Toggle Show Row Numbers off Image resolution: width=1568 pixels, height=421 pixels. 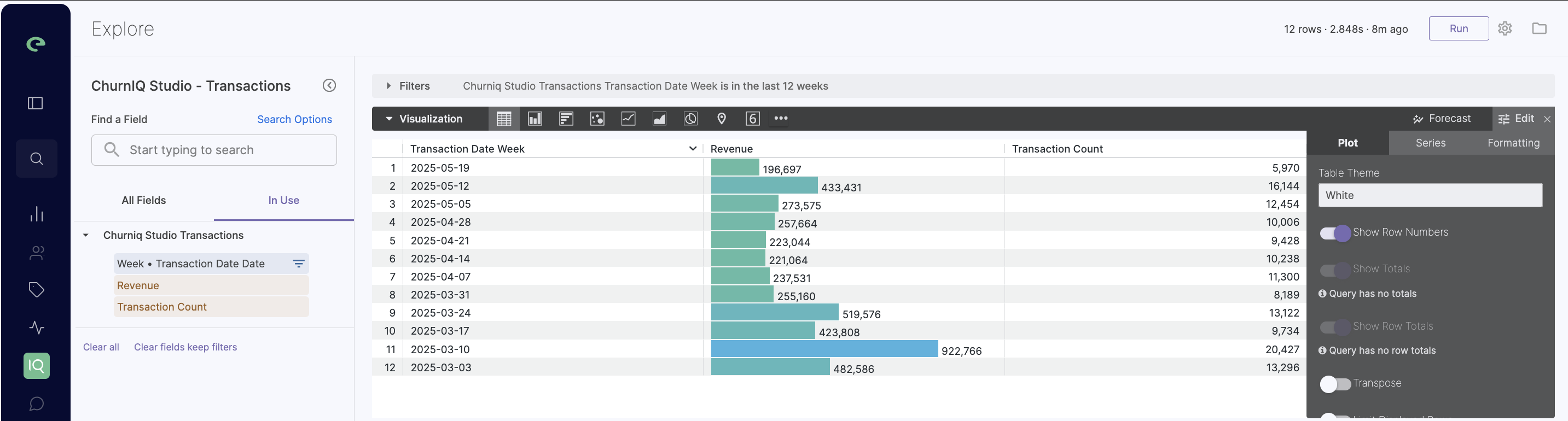(x=1335, y=233)
